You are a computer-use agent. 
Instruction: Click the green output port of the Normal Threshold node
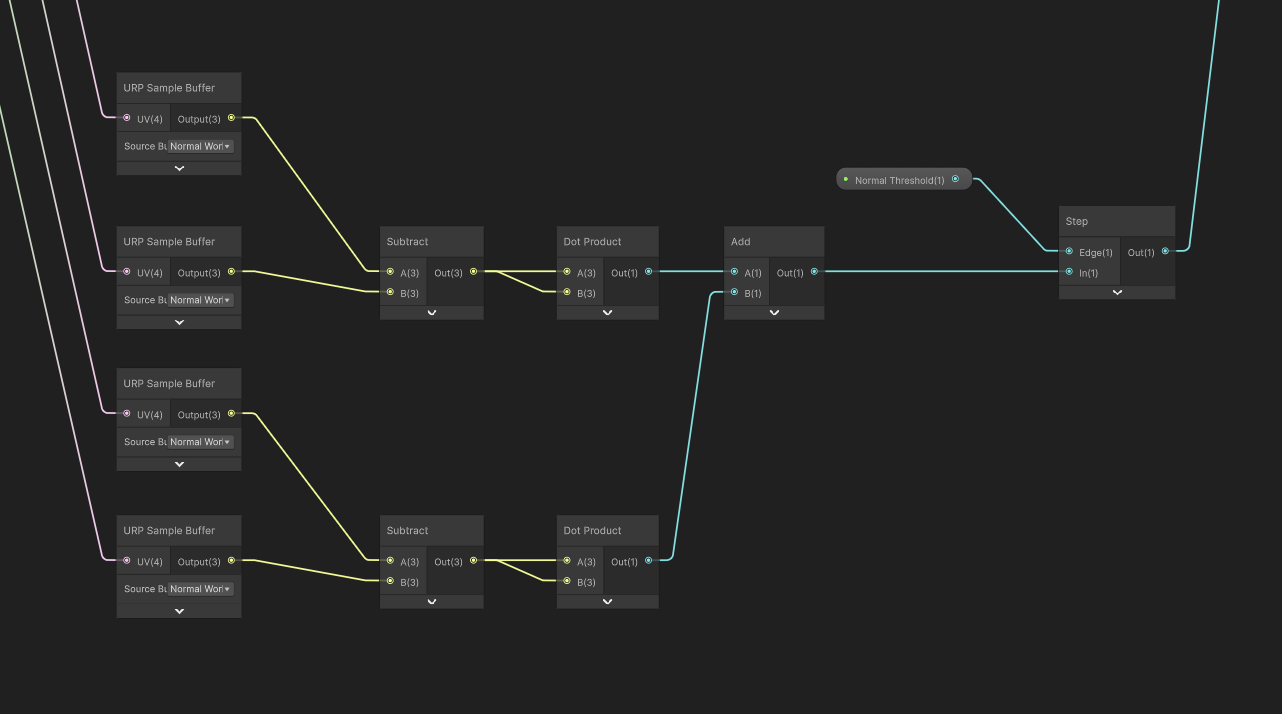(956, 179)
